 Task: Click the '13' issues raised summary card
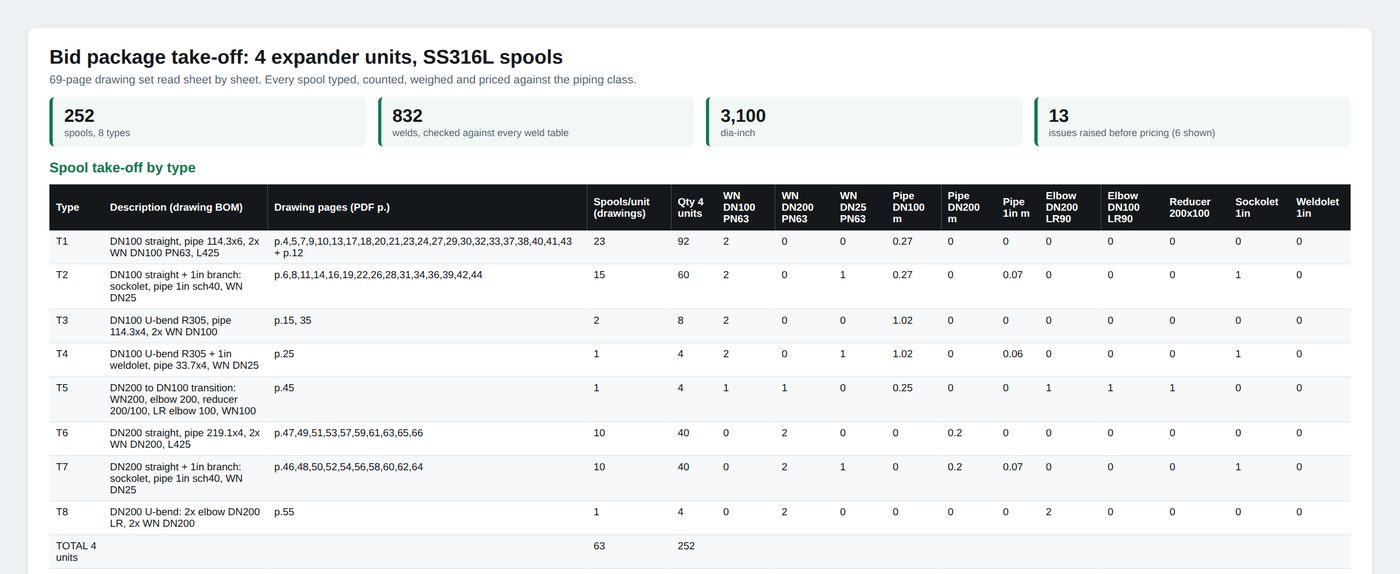coord(1192,122)
